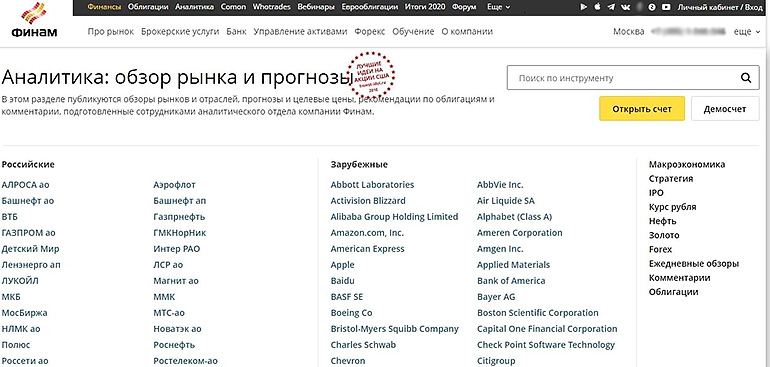Click the Демосчет button

[724, 109]
